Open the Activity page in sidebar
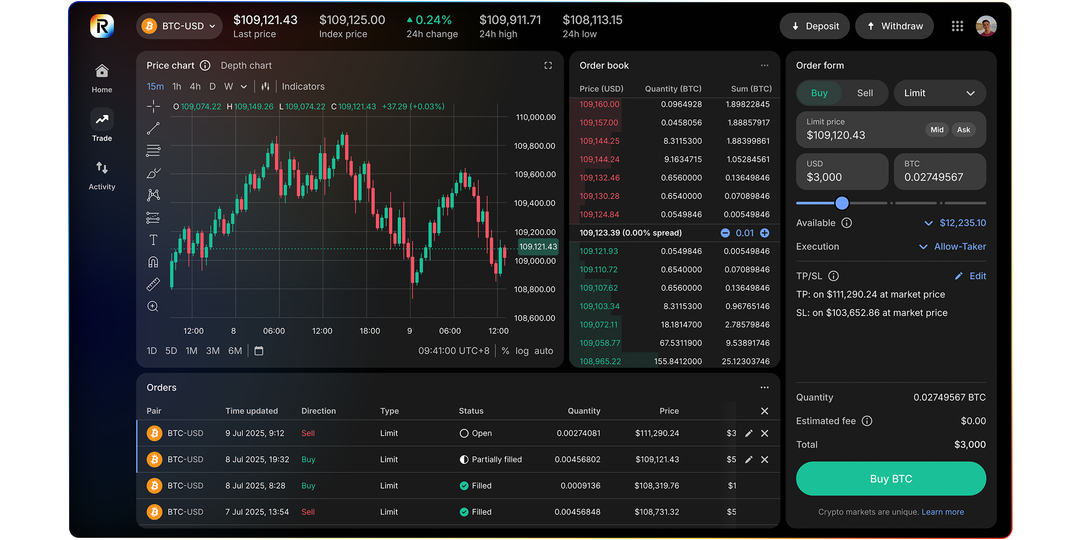The height and width of the screenshot is (540, 1080). pyautogui.click(x=102, y=174)
